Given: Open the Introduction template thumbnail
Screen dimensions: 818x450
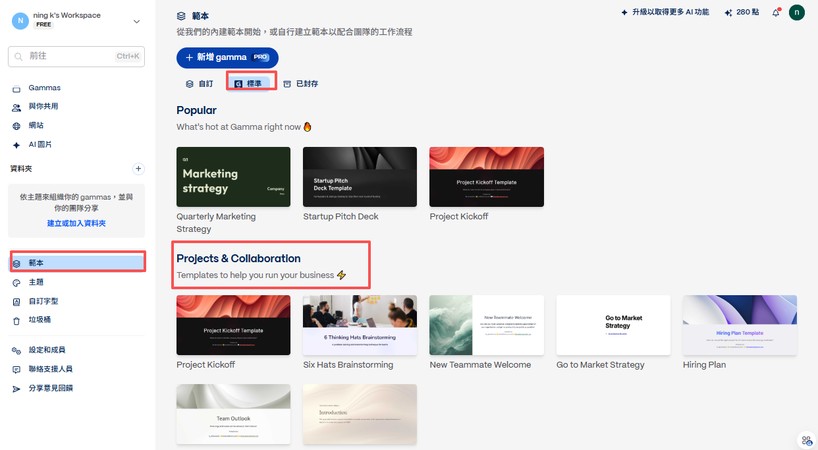Looking at the screenshot, I should [360, 415].
